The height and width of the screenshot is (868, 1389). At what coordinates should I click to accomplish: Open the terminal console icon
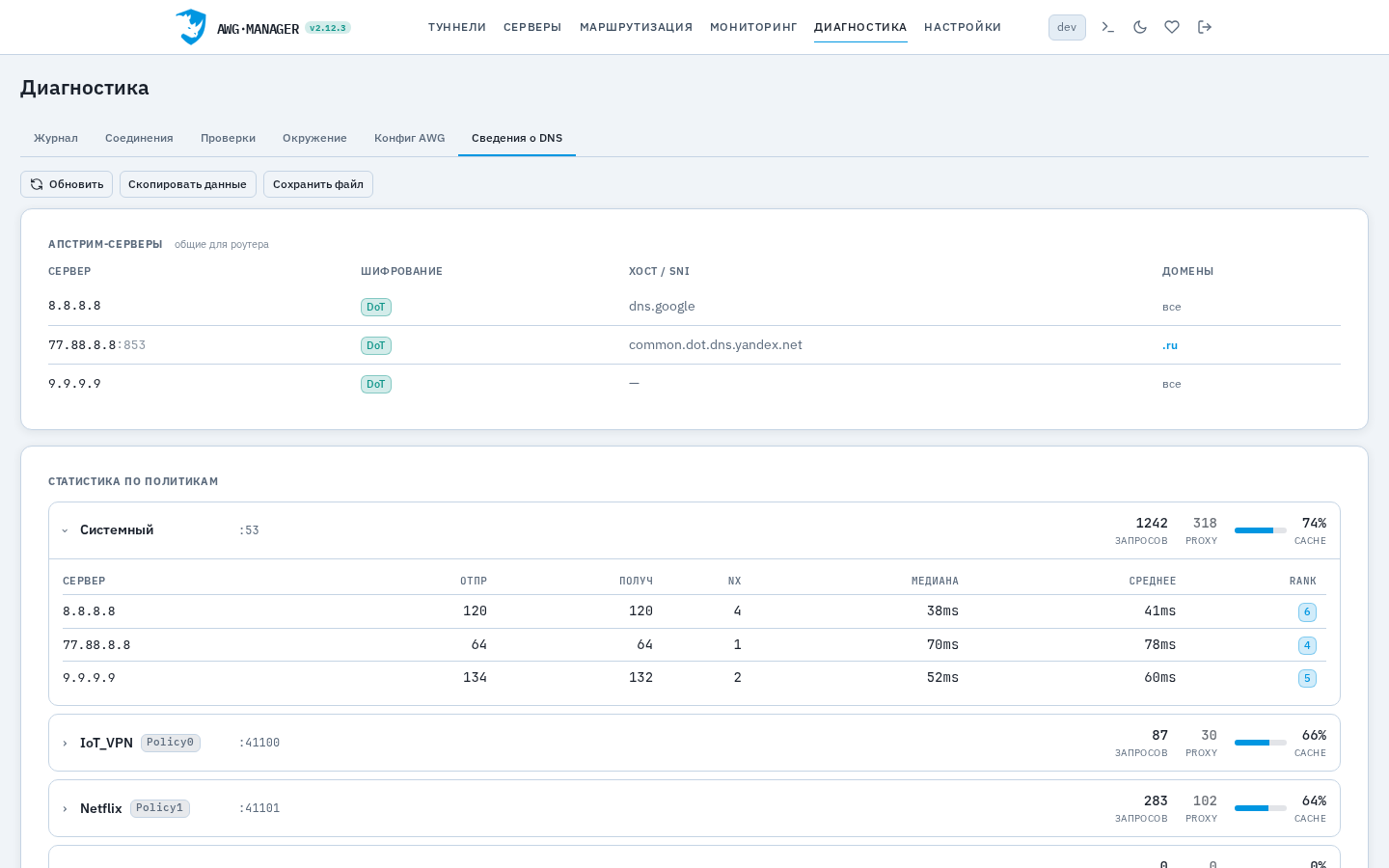click(1107, 27)
